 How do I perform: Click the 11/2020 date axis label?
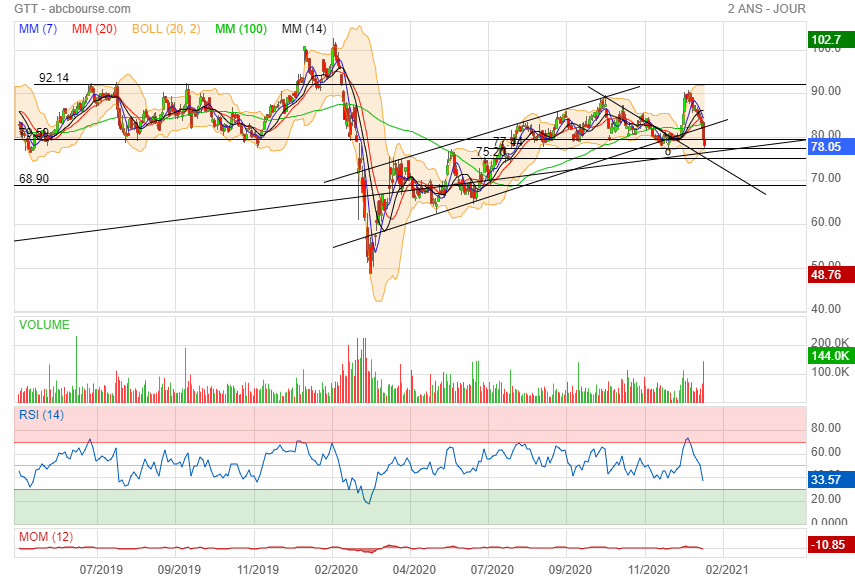649,570
